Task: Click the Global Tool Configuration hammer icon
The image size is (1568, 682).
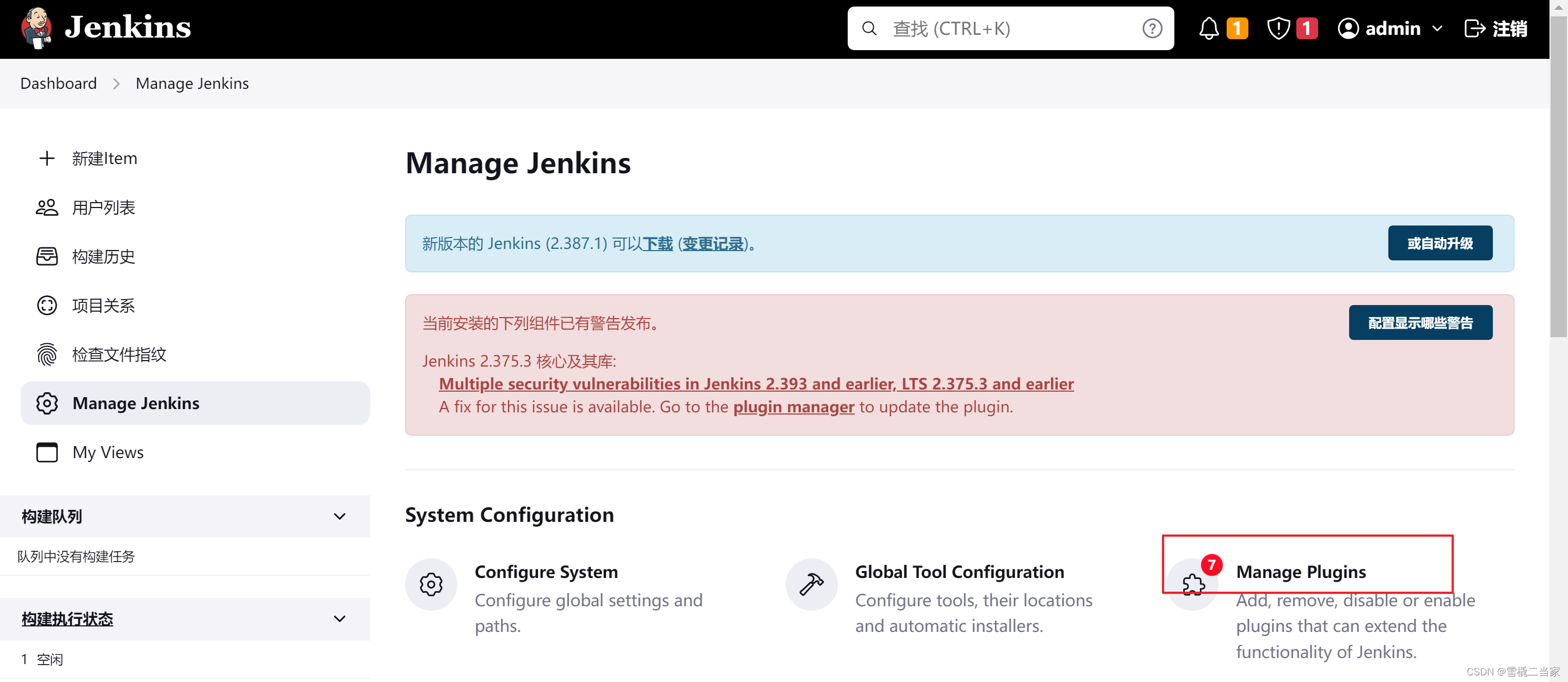Action: coord(811,584)
